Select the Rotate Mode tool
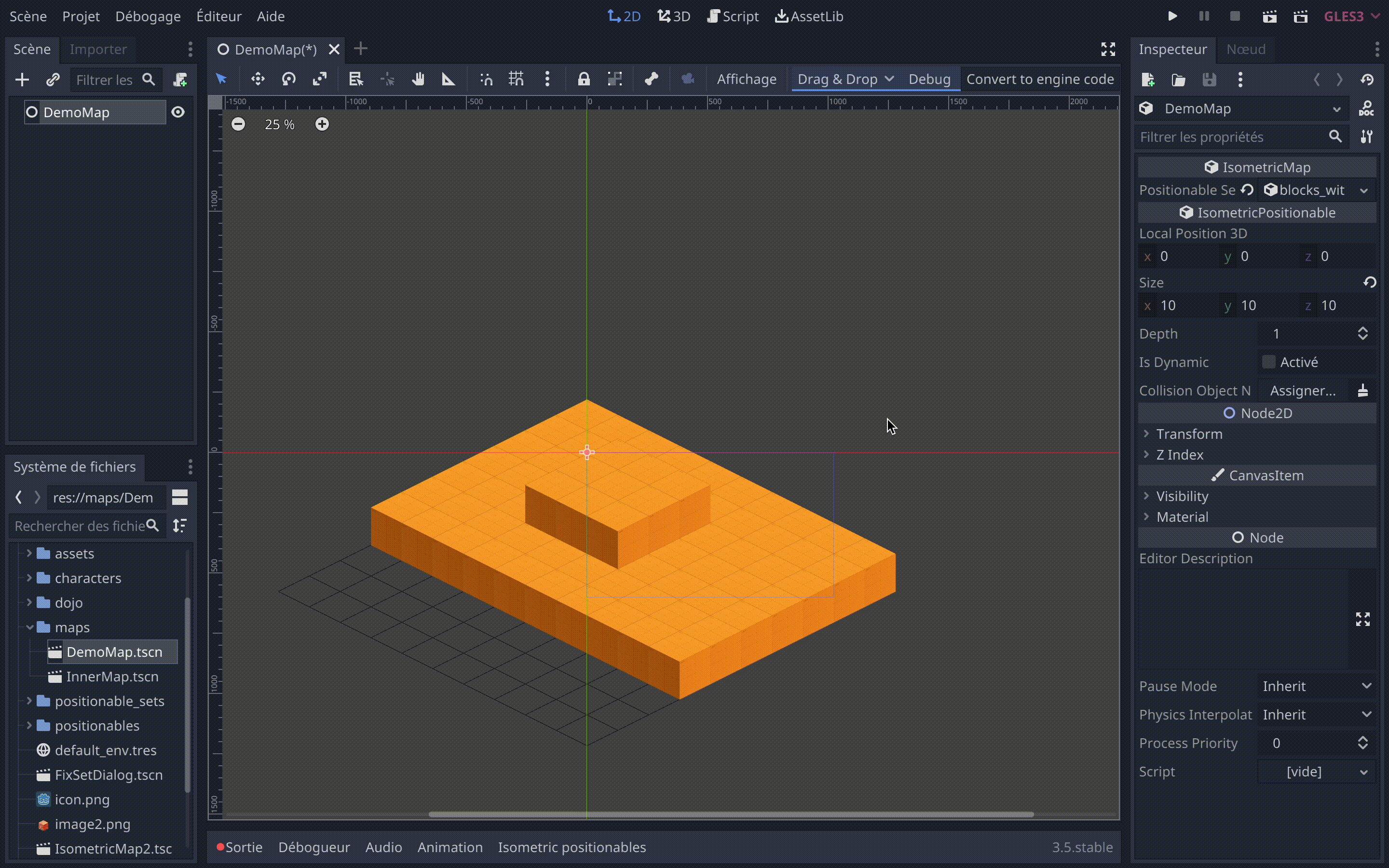The height and width of the screenshot is (868, 1389). pyautogui.click(x=289, y=79)
